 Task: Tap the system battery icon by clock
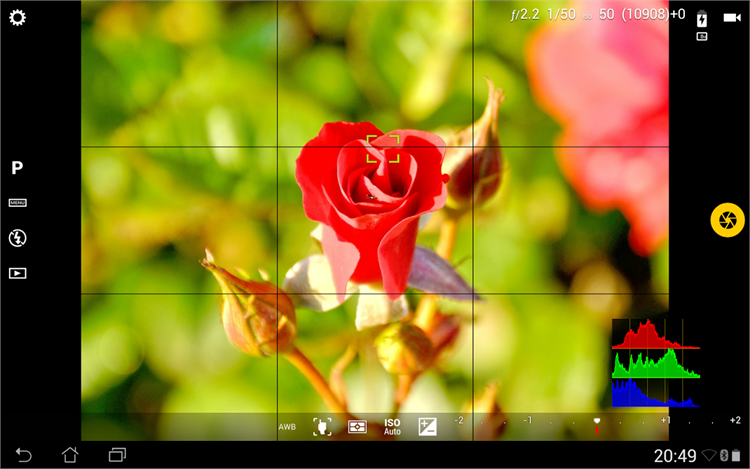[x=736, y=455]
